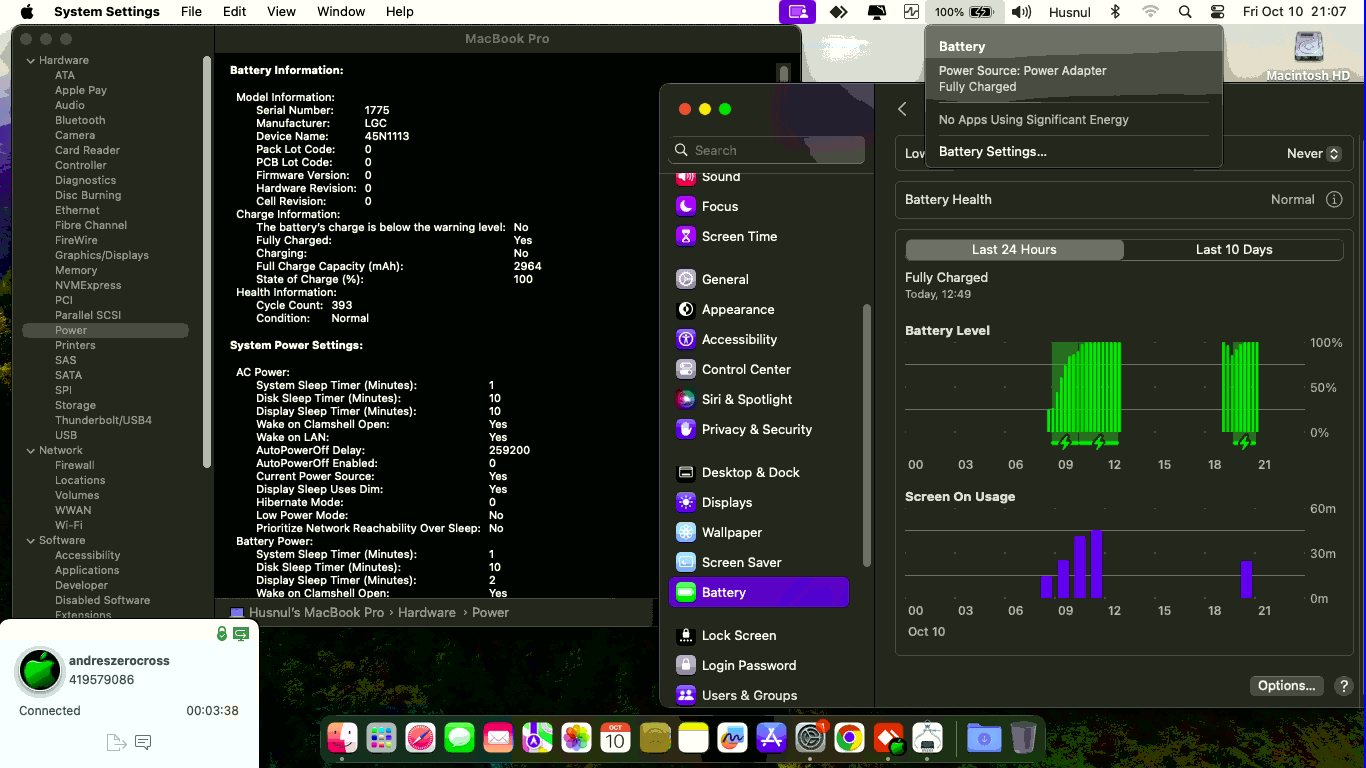Click the Search field in System Settings
Screen dimensions: 1366x768
767,150
